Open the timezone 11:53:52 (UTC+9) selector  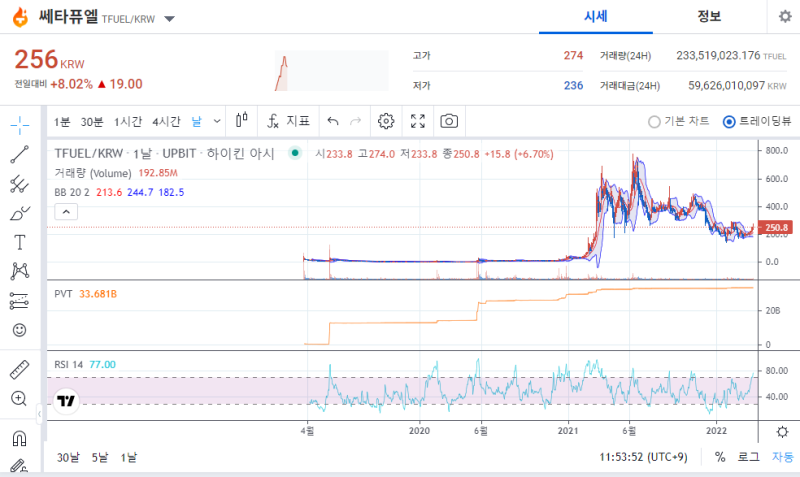pos(643,457)
